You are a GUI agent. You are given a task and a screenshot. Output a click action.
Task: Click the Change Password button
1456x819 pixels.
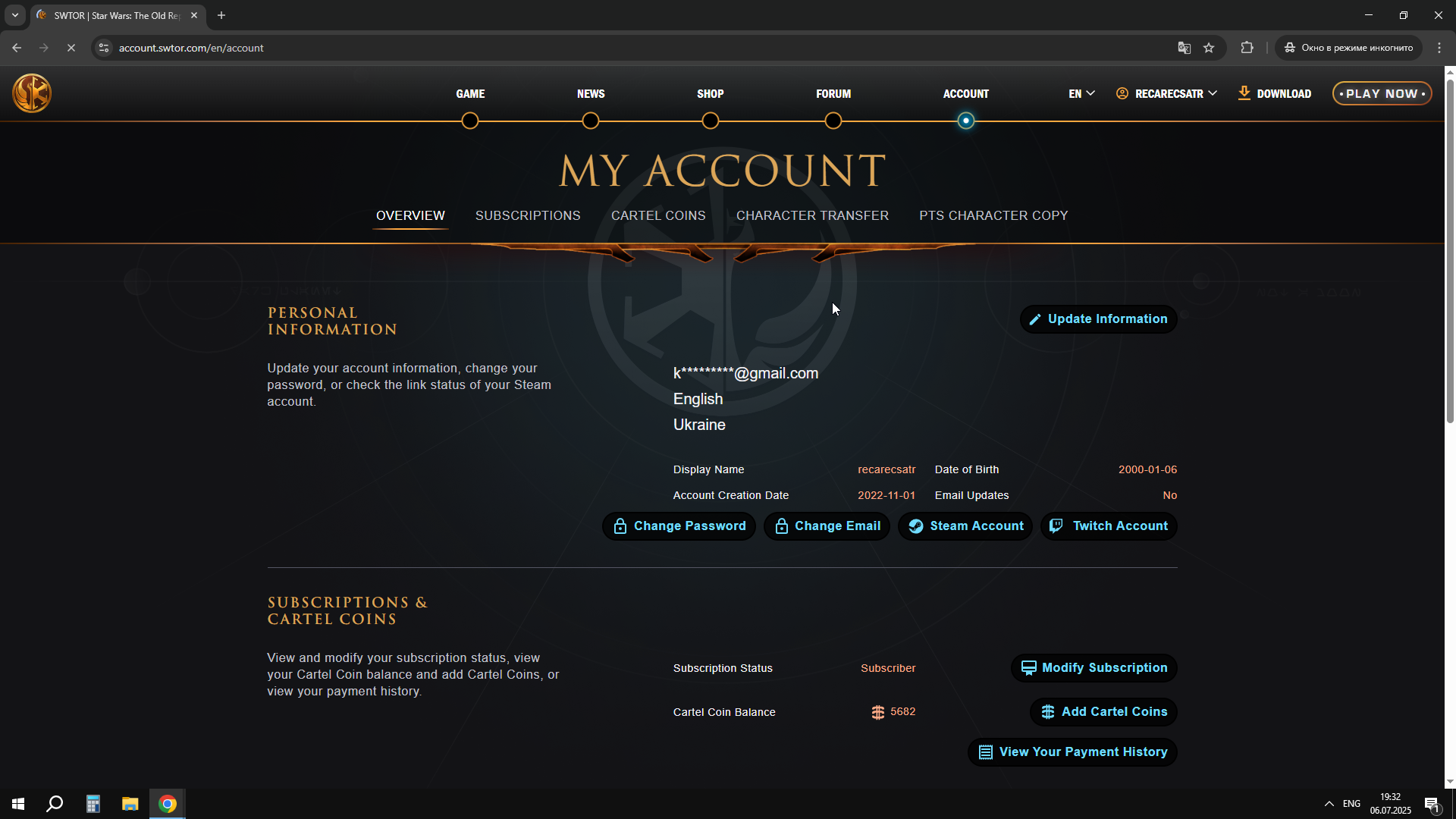pos(679,526)
